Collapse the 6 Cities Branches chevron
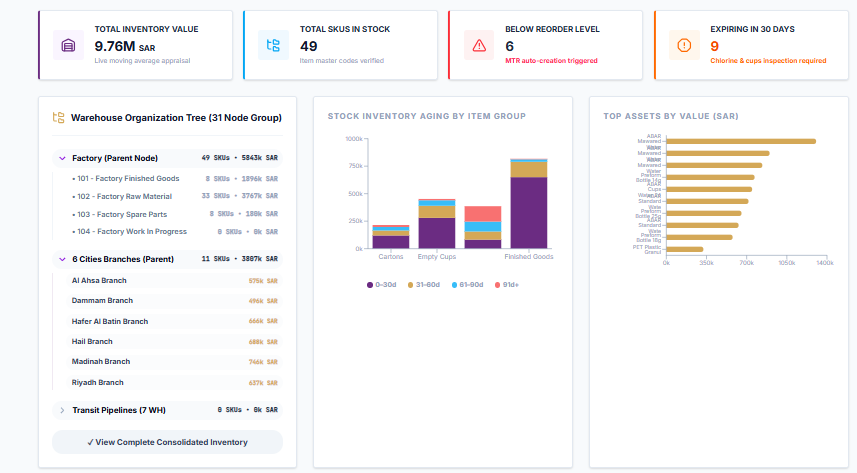 [62, 259]
